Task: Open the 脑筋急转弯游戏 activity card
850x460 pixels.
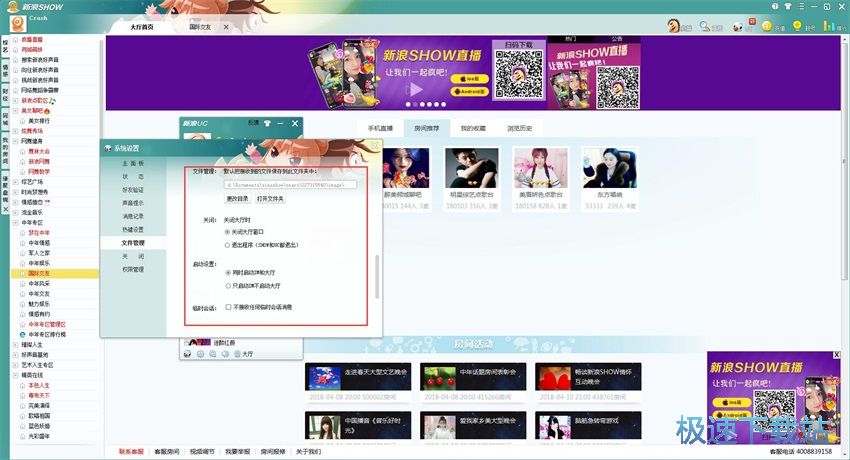Action: click(x=588, y=425)
